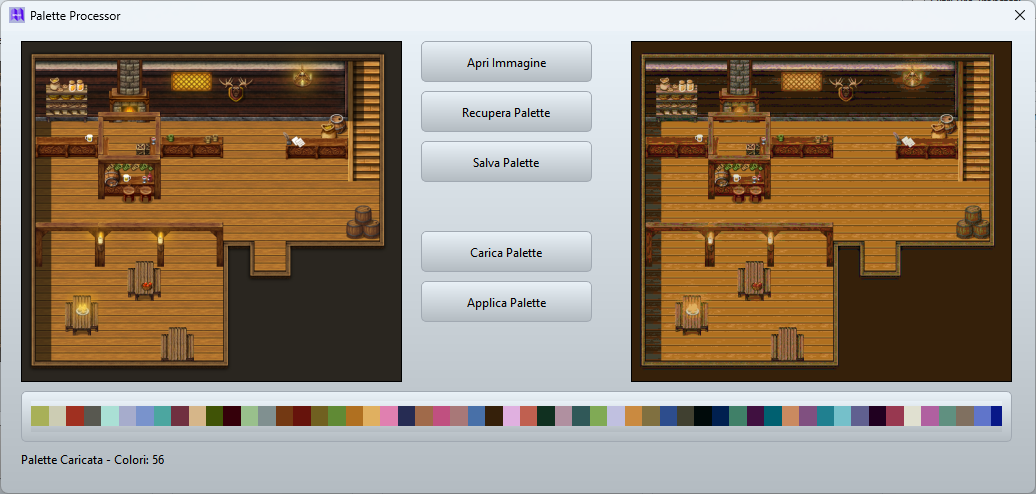Pick the off-white swatch near palette end
This screenshot has width=1036, height=494.
click(912, 416)
